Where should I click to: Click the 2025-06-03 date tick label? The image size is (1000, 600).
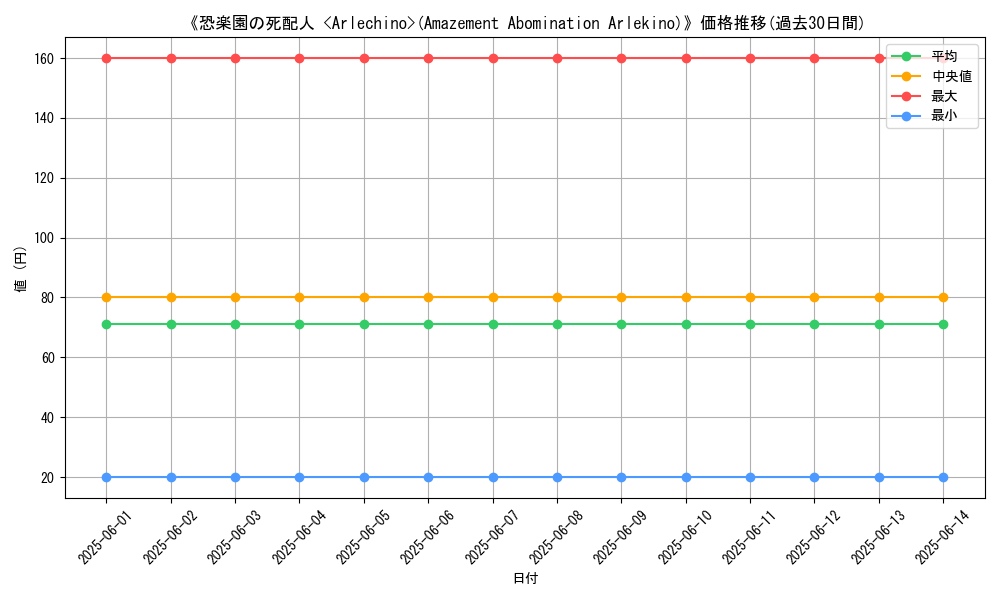click(x=234, y=538)
